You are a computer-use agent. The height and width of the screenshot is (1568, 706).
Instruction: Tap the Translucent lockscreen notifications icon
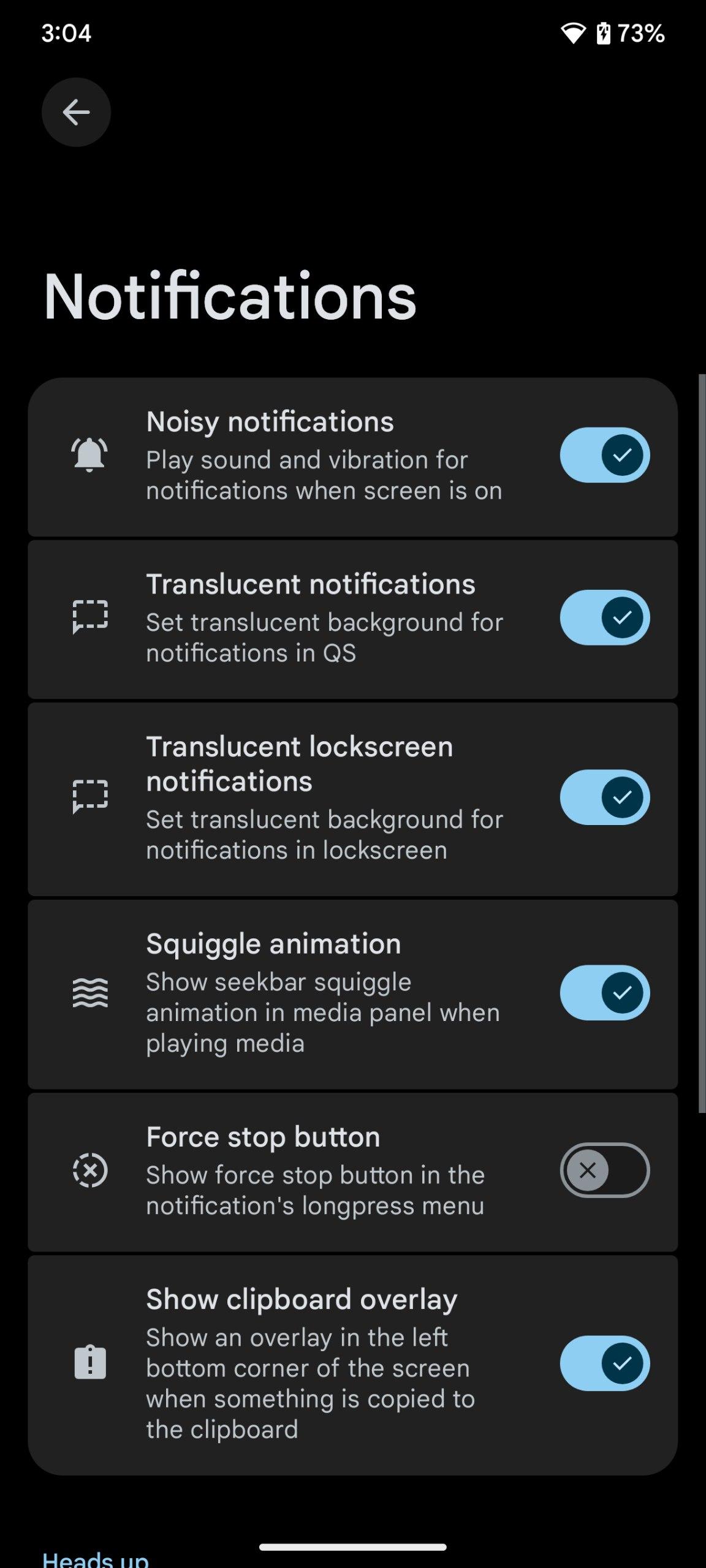(x=90, y=797)
